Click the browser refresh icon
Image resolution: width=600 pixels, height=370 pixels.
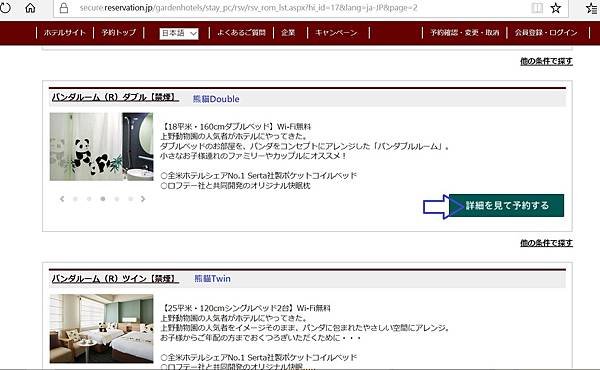point(5,8)
